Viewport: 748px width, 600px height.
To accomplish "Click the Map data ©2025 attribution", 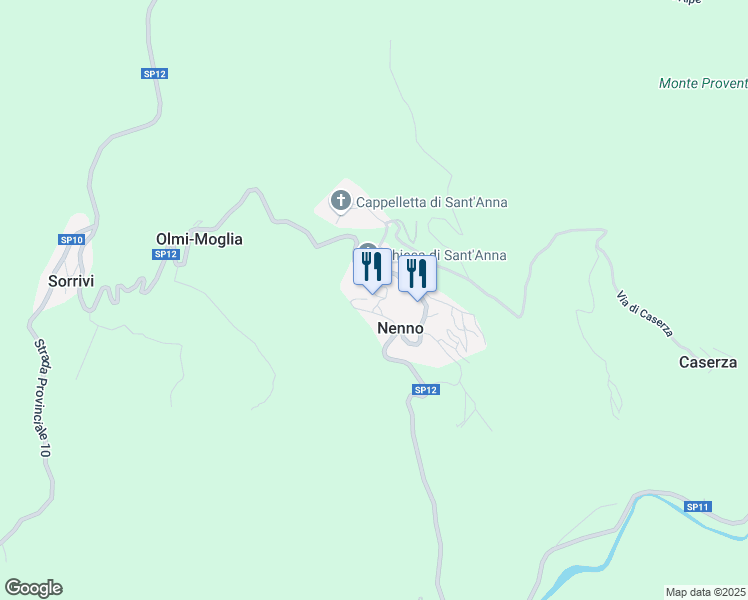I will point(706,592).
